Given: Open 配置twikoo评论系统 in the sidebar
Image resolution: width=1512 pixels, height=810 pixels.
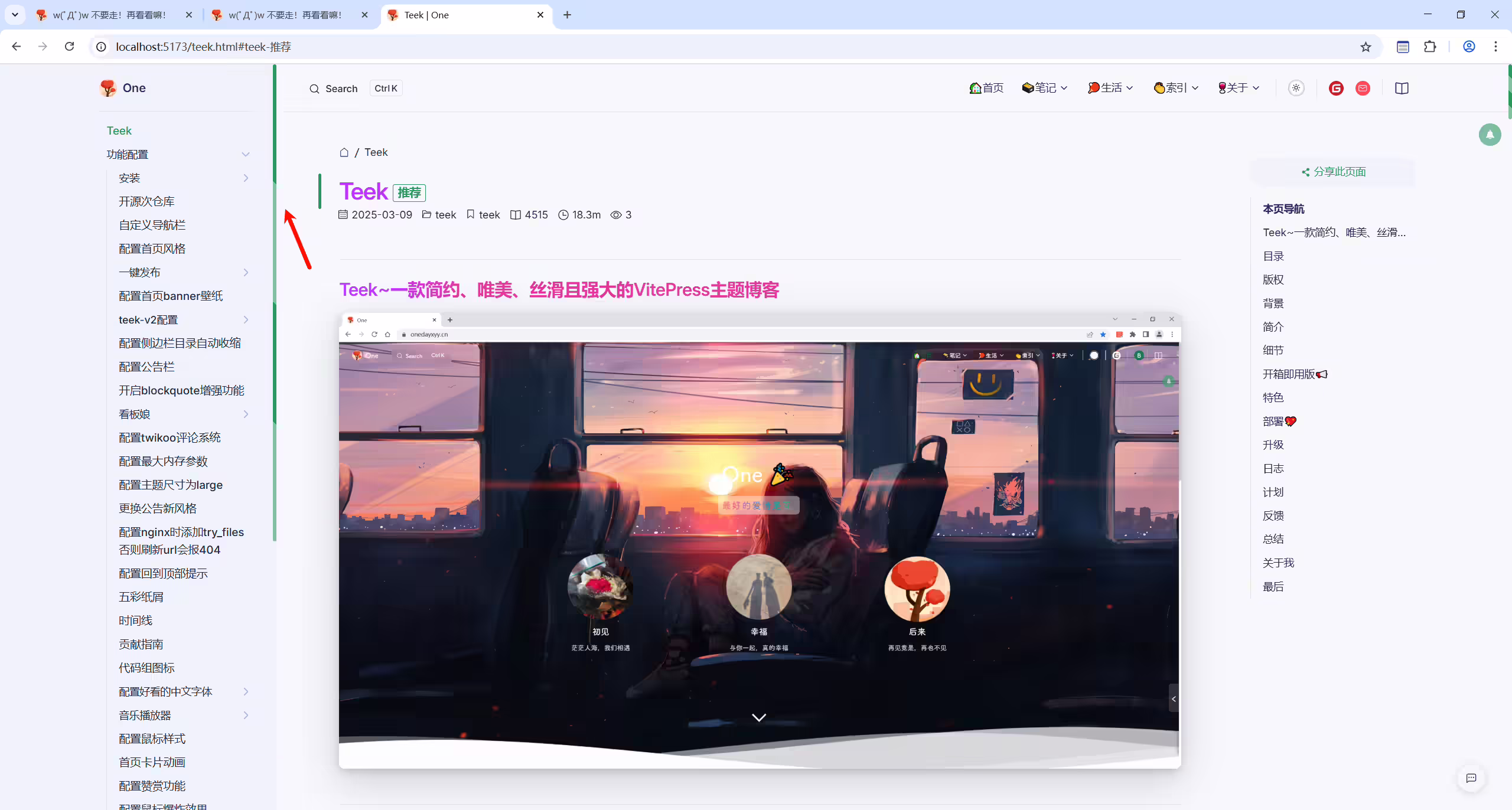Looking at the screenshot, I should tap(170, 438).
